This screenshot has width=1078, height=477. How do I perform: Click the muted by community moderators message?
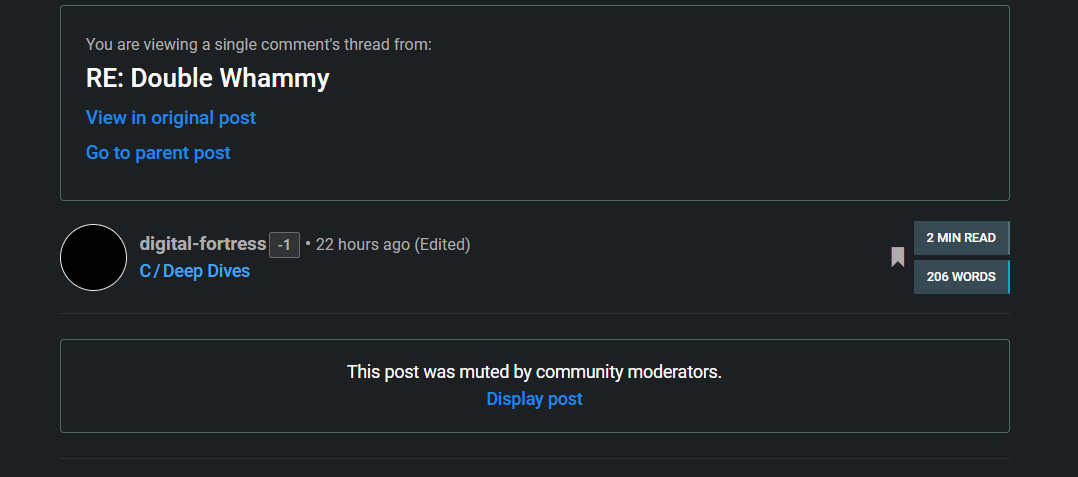click(534, 372)
